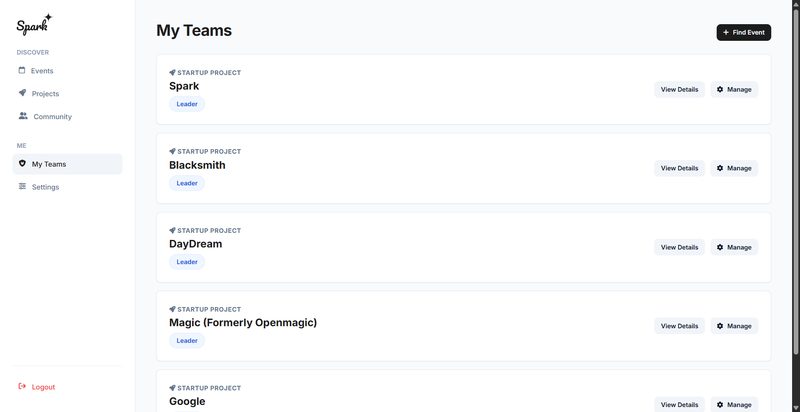Click the My Teams shield icon

coord(23,164)
